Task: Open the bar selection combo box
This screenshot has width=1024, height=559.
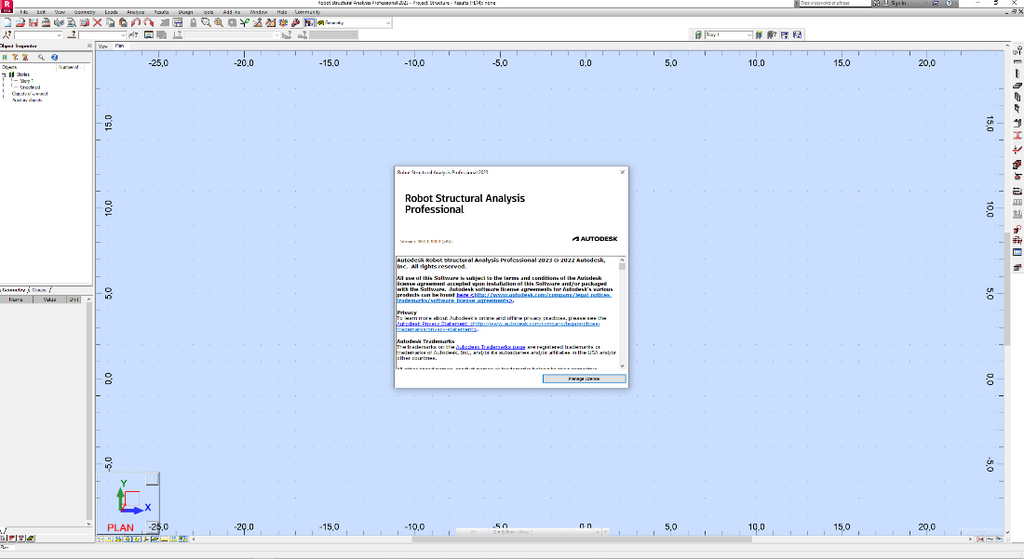Action: [x=102, y=35]
